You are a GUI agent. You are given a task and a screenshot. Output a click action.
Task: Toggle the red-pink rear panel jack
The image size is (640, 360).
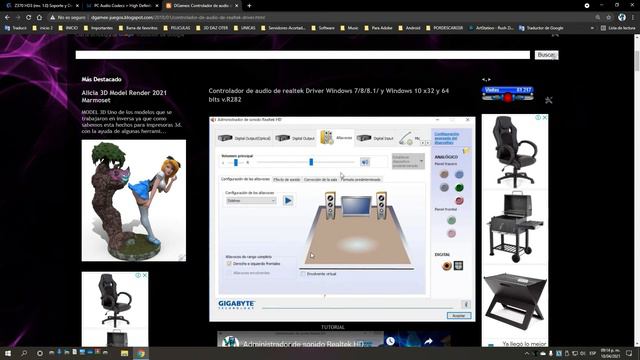click(x=459, y=200)
